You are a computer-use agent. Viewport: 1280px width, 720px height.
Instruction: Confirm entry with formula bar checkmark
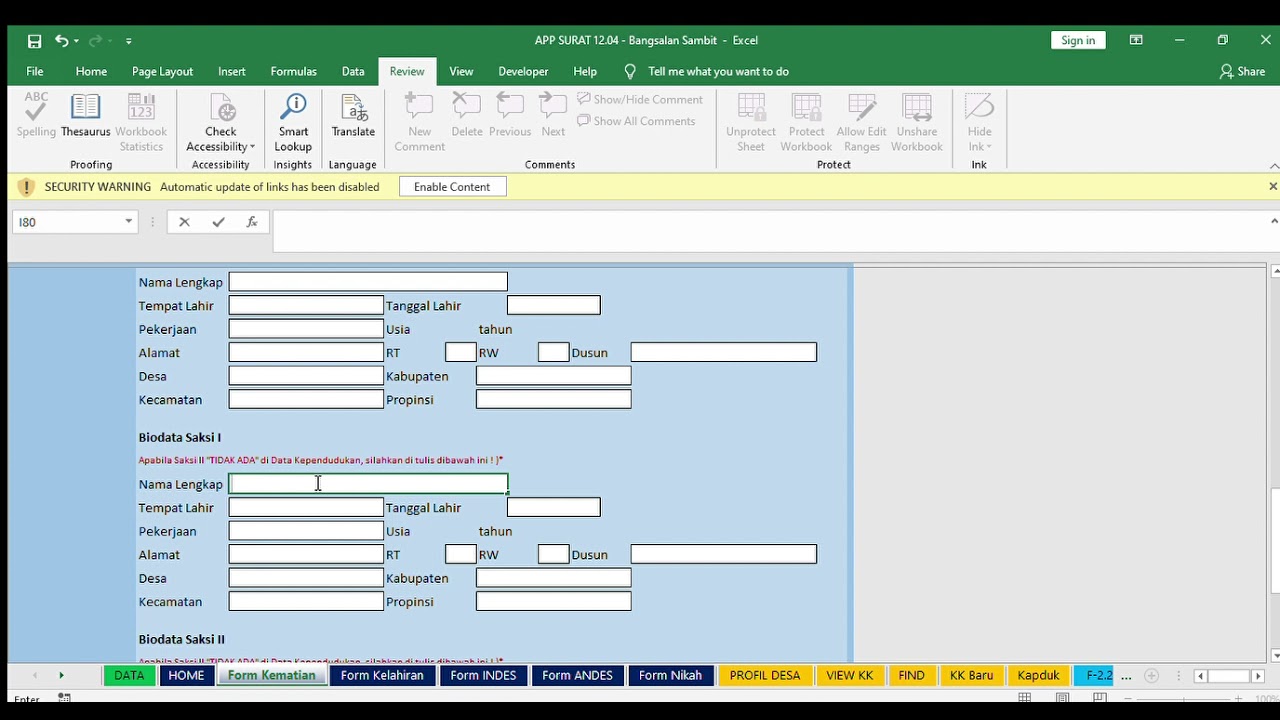pos(218,222)
